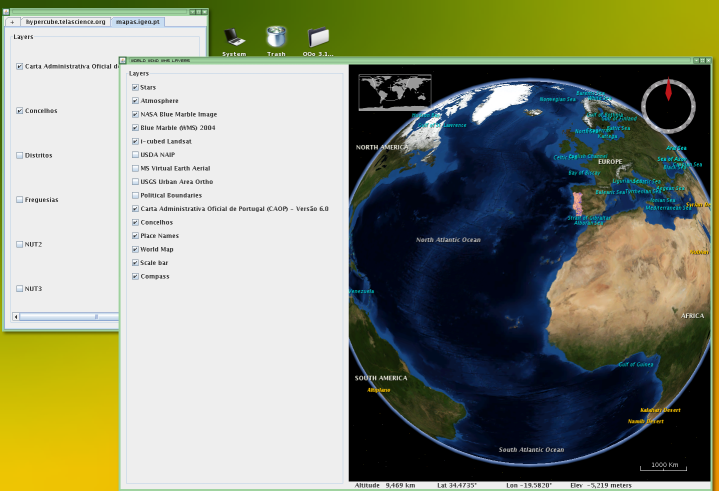
Task: Click the horizontal scrollbar in the small Layers window
Action: (x=60, y=316)
